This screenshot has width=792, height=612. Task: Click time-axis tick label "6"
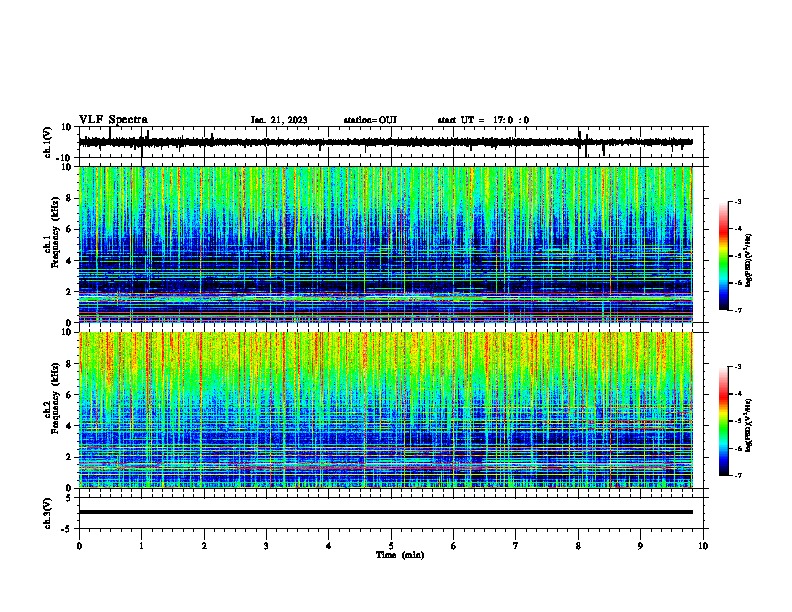point(454,546)
